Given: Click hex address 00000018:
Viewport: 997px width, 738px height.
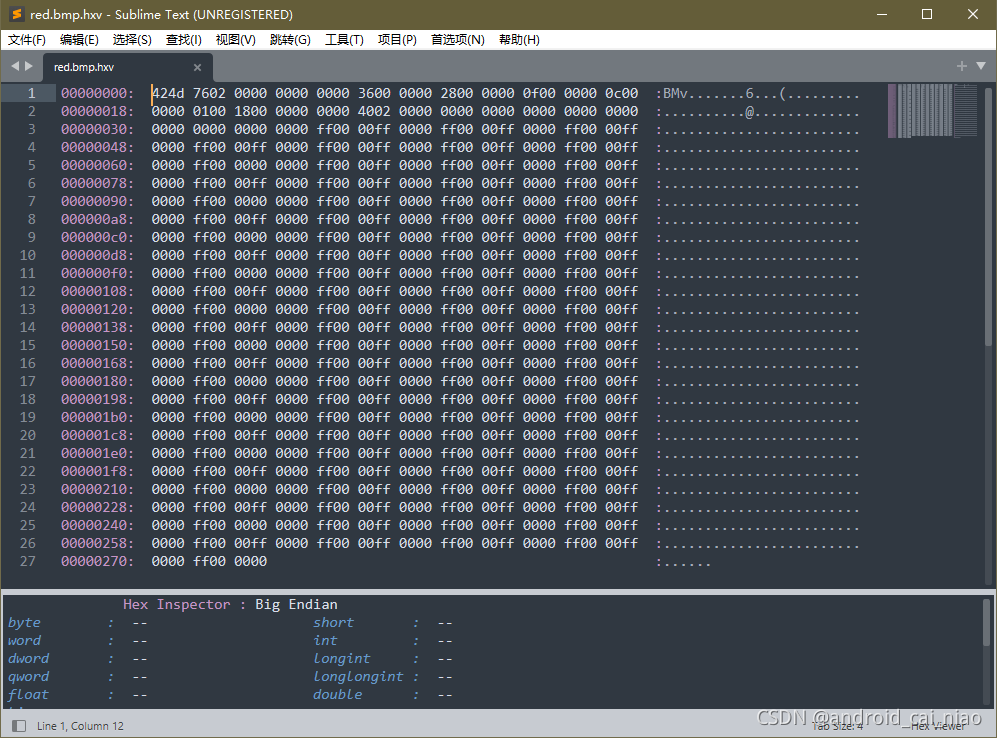Looking at the screenshot, I should tap(97, 111).
